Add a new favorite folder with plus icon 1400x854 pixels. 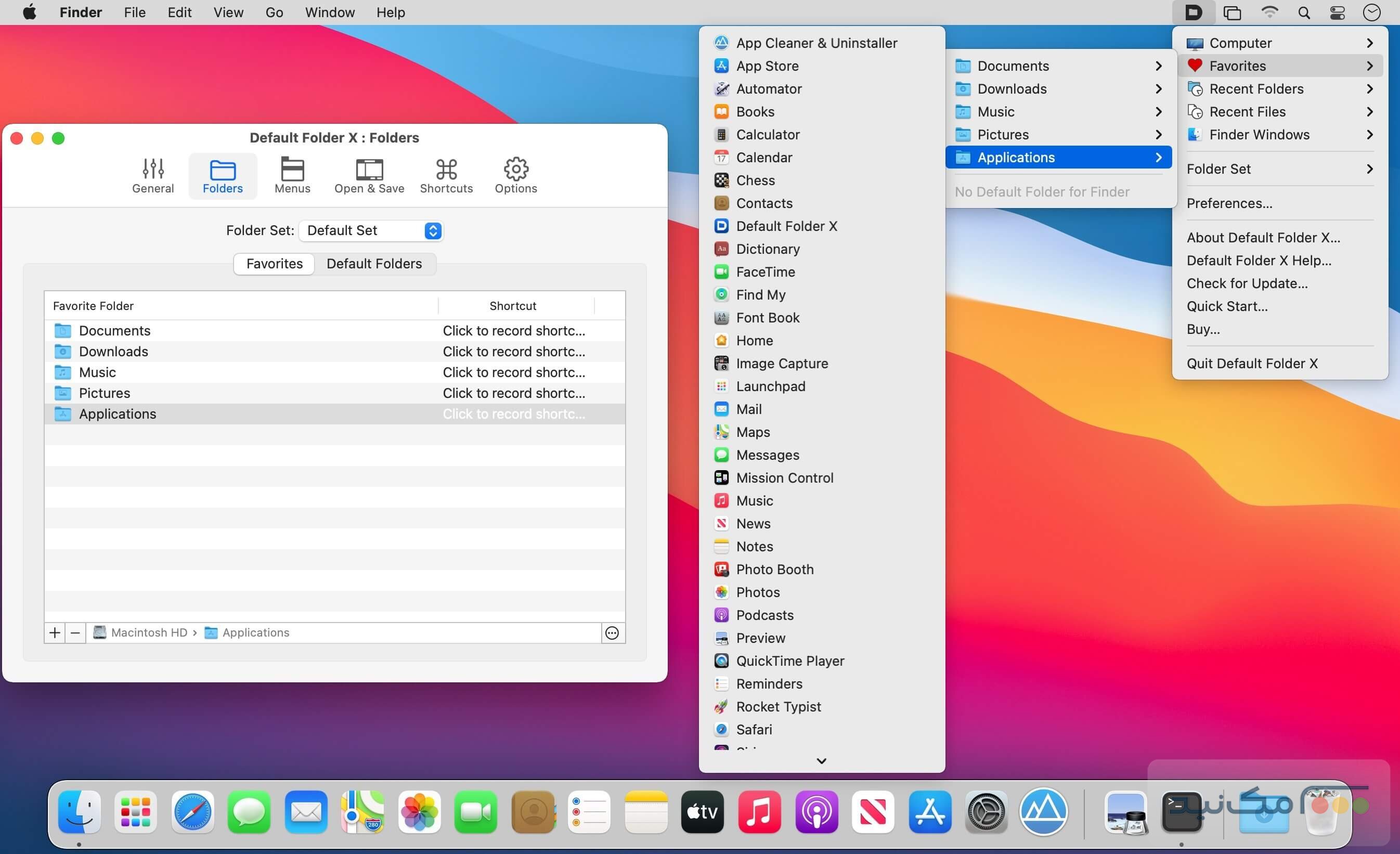pyautogui.click(x=55, y=632)
